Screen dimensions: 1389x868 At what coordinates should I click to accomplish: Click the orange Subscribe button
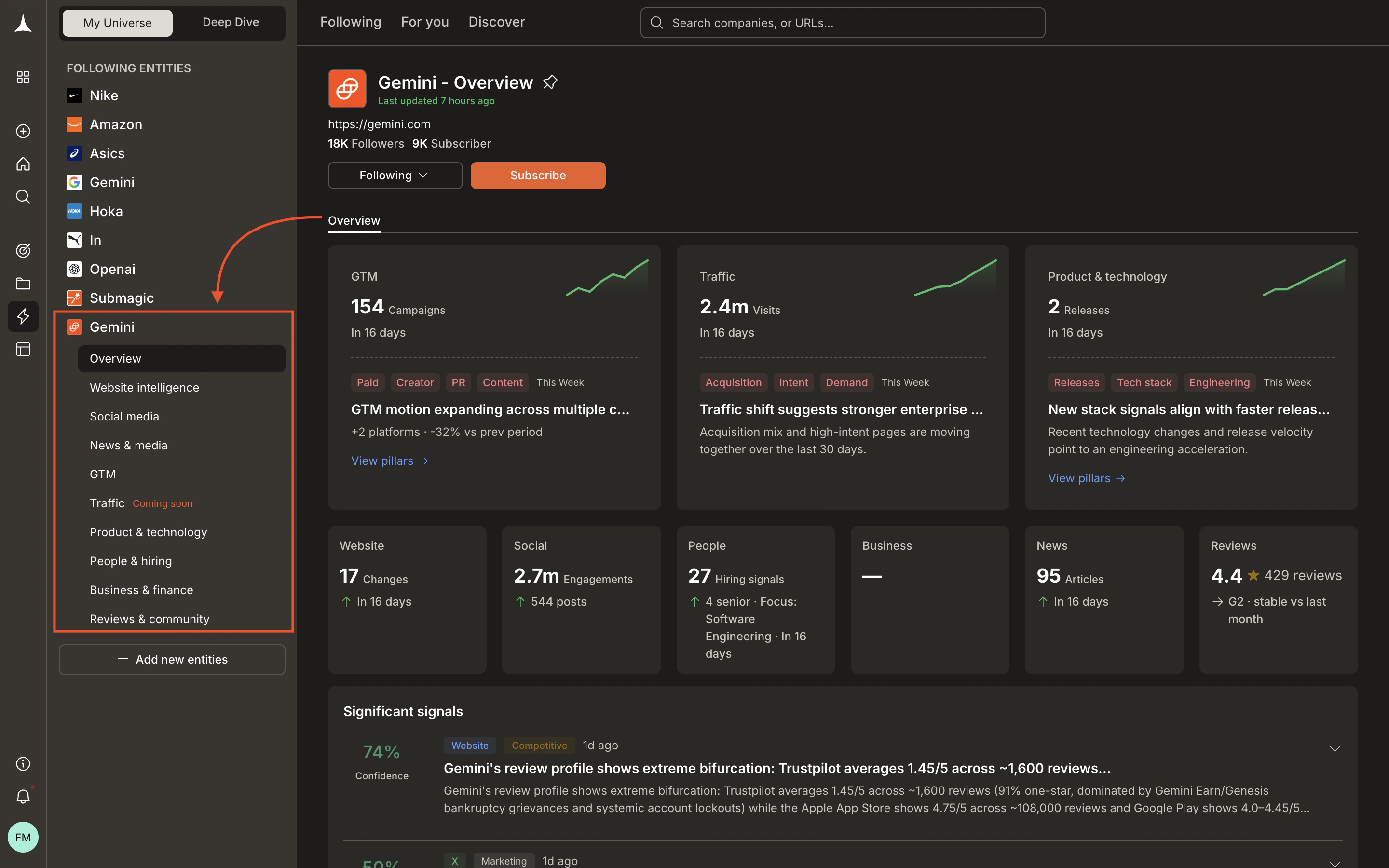538,175
